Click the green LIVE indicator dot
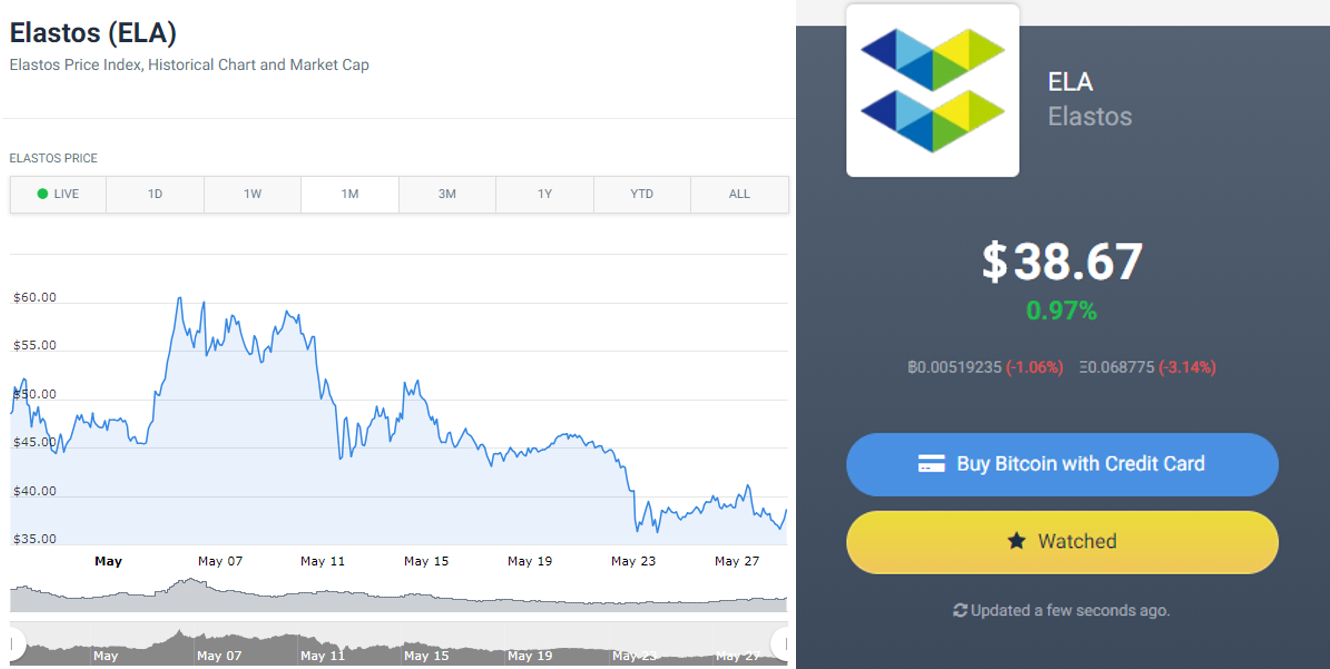The width and height of the screenshot is (1330, 669). tap(42, 194)
